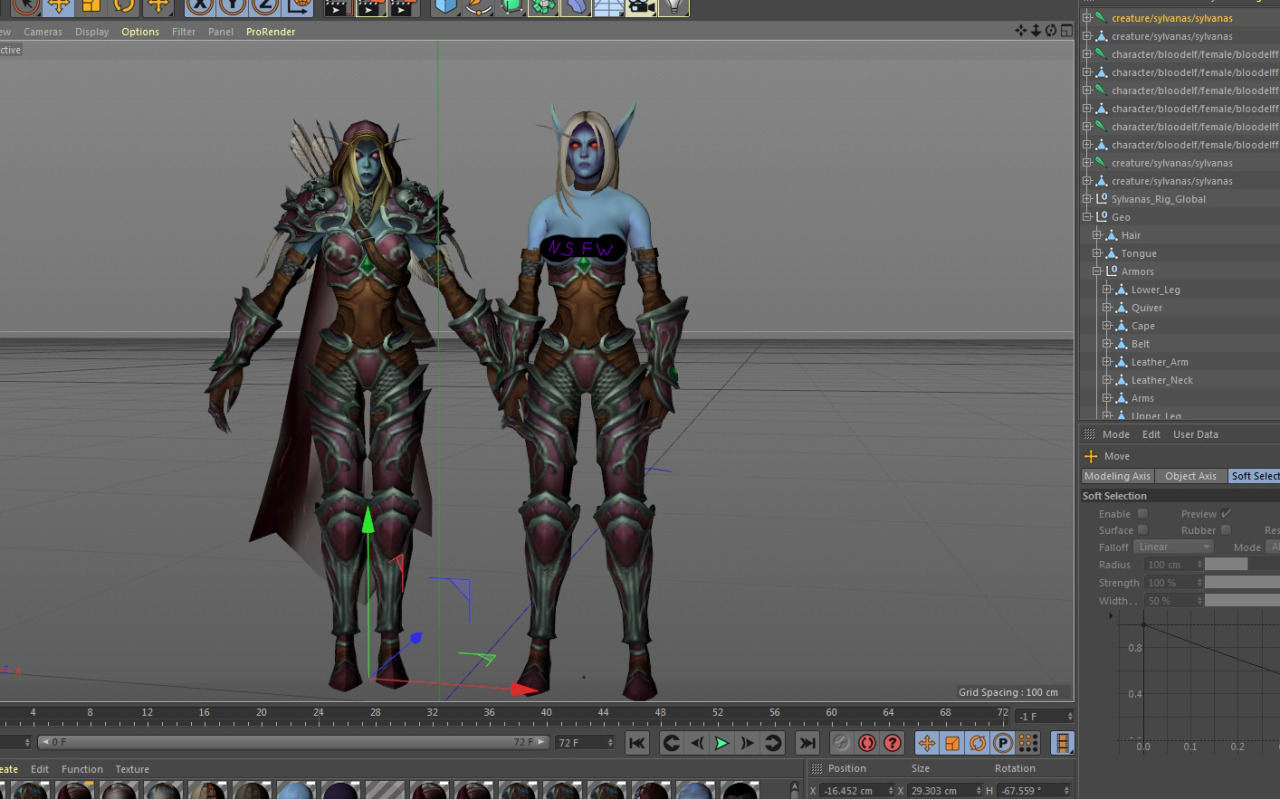Lock the X axis button
Screen dimensions: 1280x799
[201, 6]
